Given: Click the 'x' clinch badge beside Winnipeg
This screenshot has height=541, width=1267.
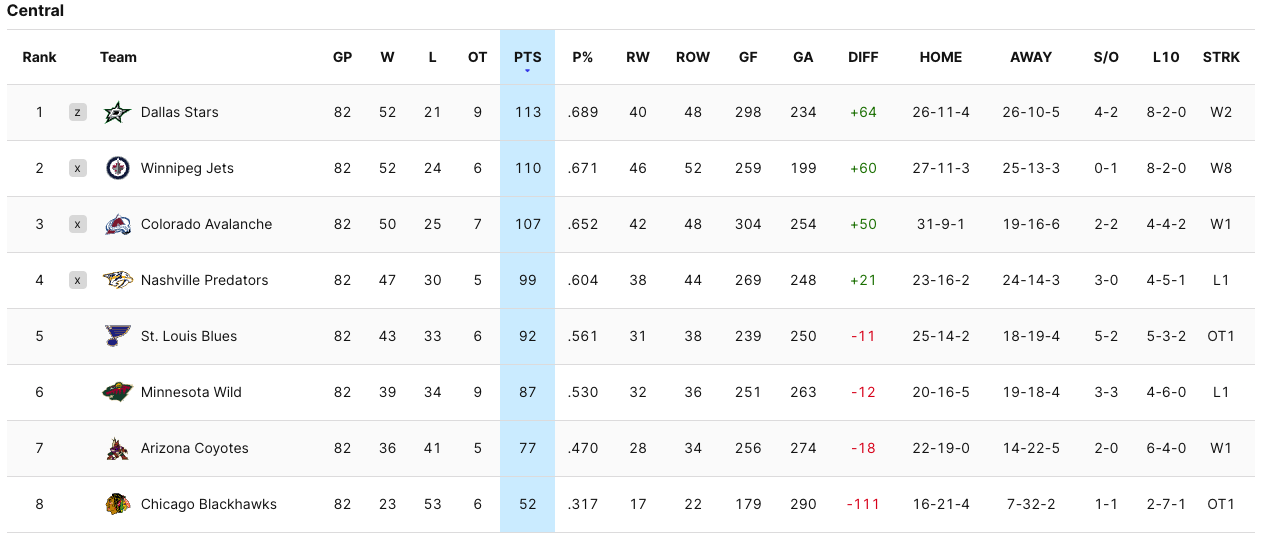Looking at the screenshot, I should tap(78, 168).
